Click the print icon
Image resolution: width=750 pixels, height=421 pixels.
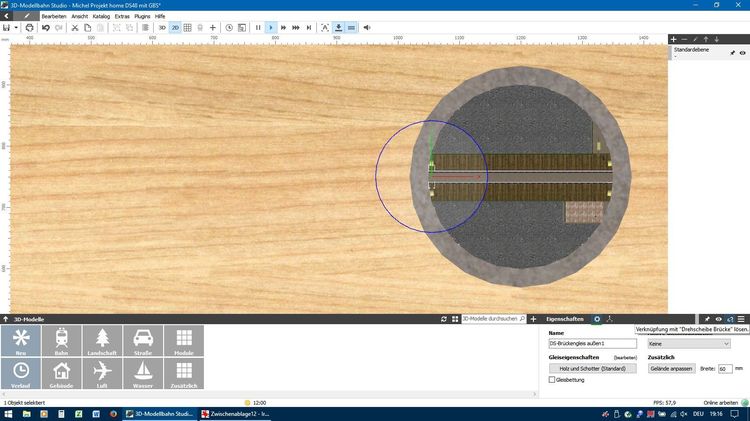29,28
